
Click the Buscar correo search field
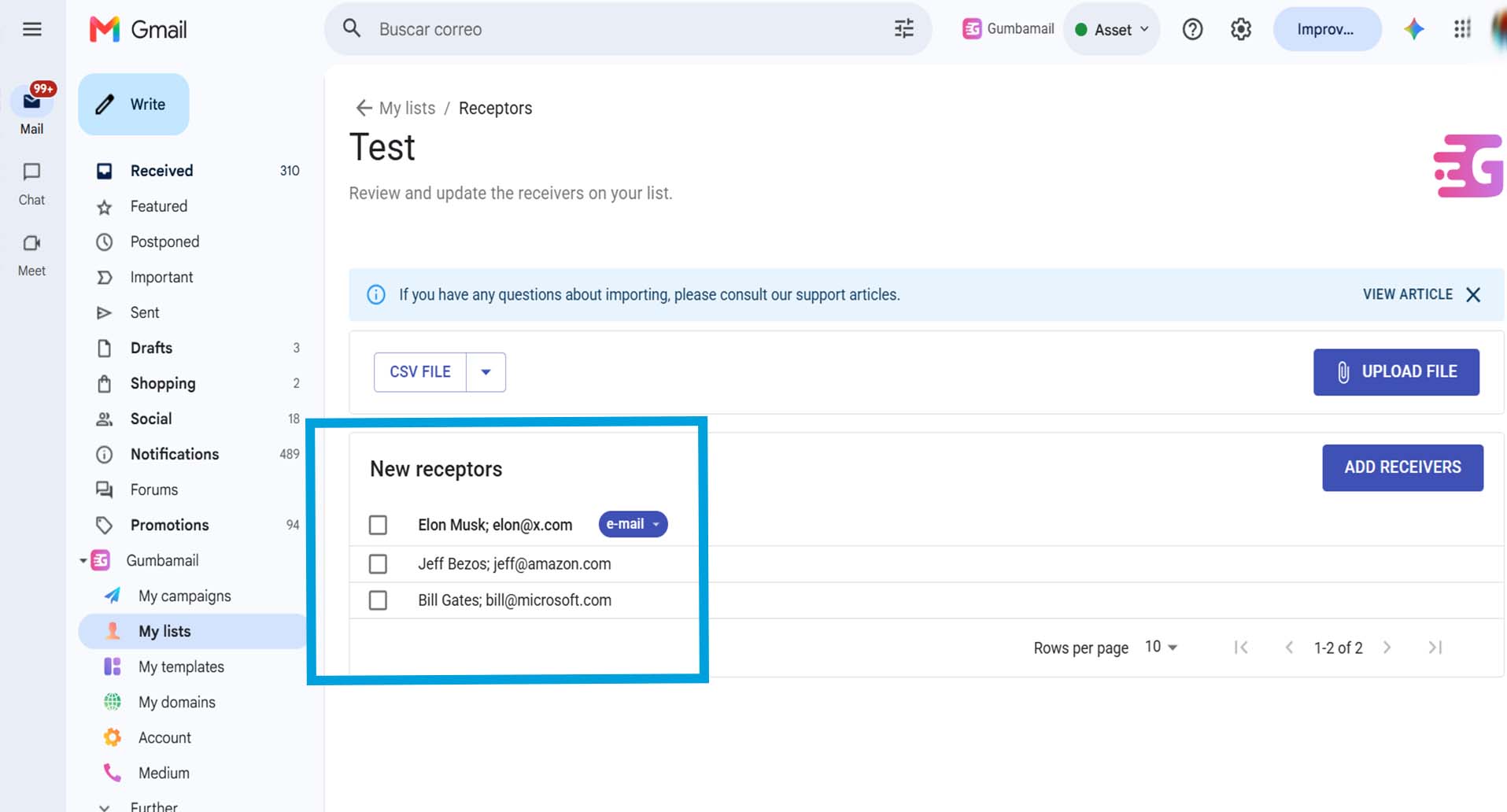628,29
